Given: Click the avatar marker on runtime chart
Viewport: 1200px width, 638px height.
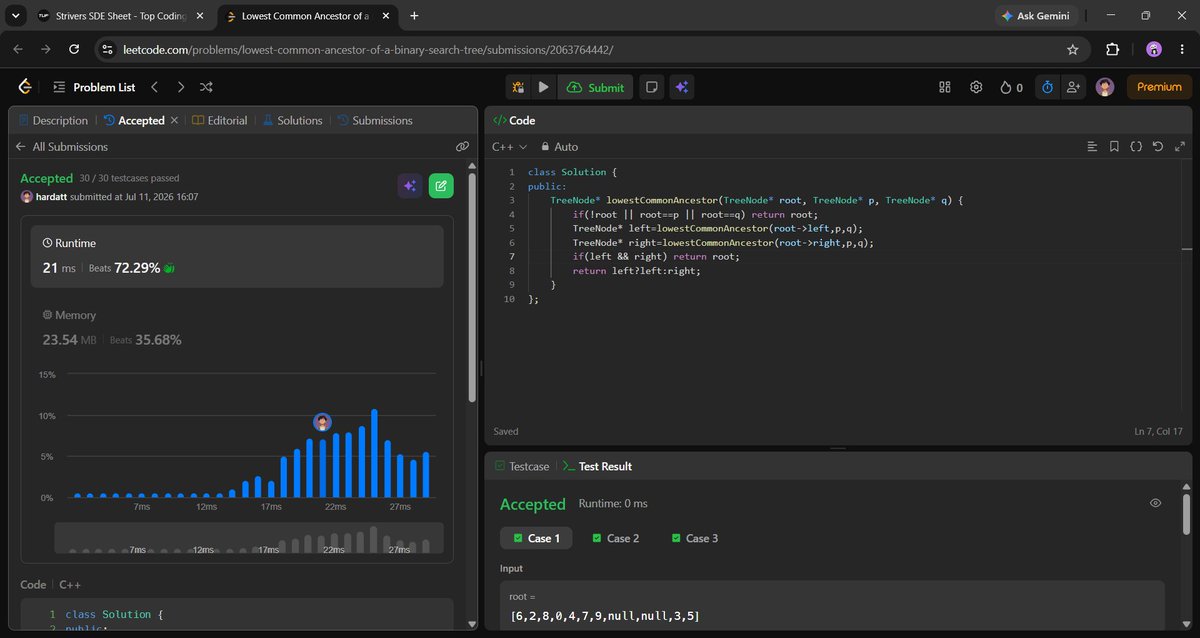Looking at the screenshot, I should click(322, 422).
